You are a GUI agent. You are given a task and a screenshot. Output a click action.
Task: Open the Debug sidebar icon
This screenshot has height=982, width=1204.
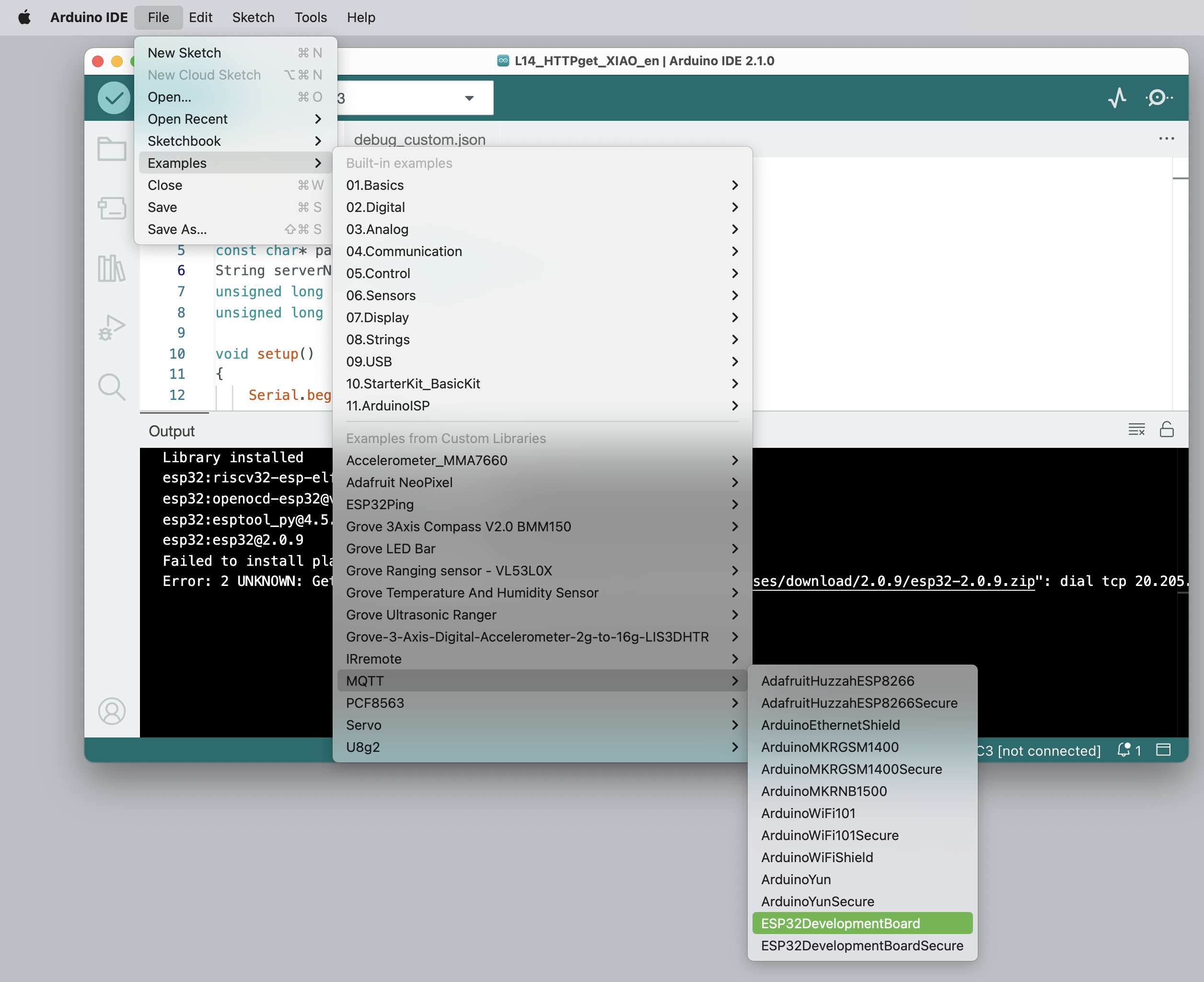112,327
